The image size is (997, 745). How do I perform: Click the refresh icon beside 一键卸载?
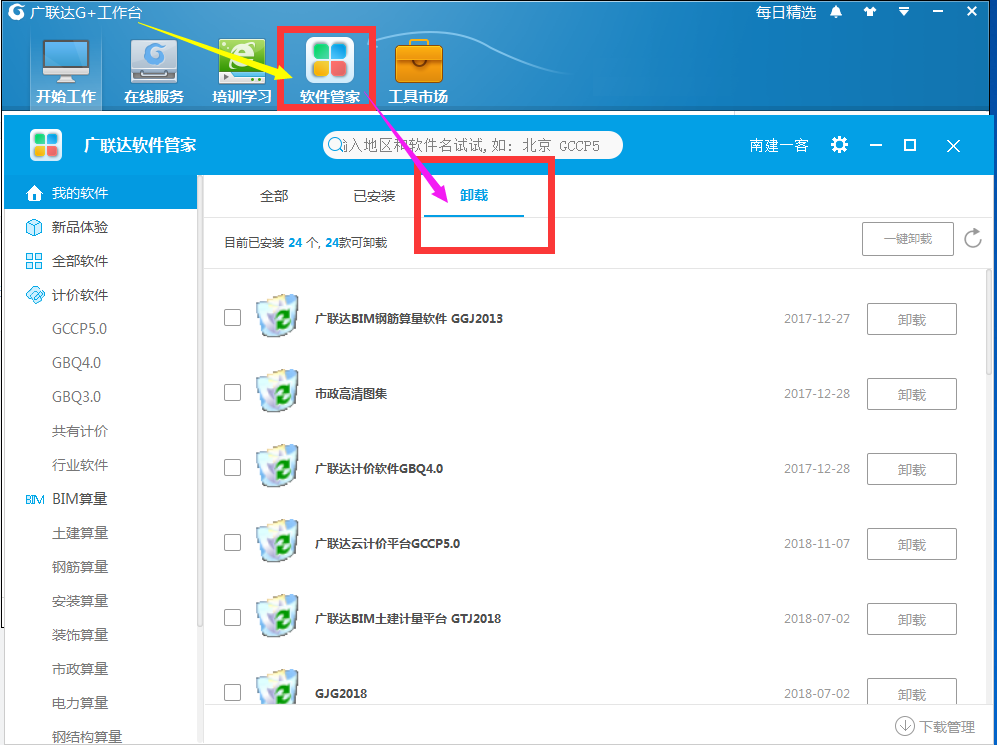pos(973,239)
